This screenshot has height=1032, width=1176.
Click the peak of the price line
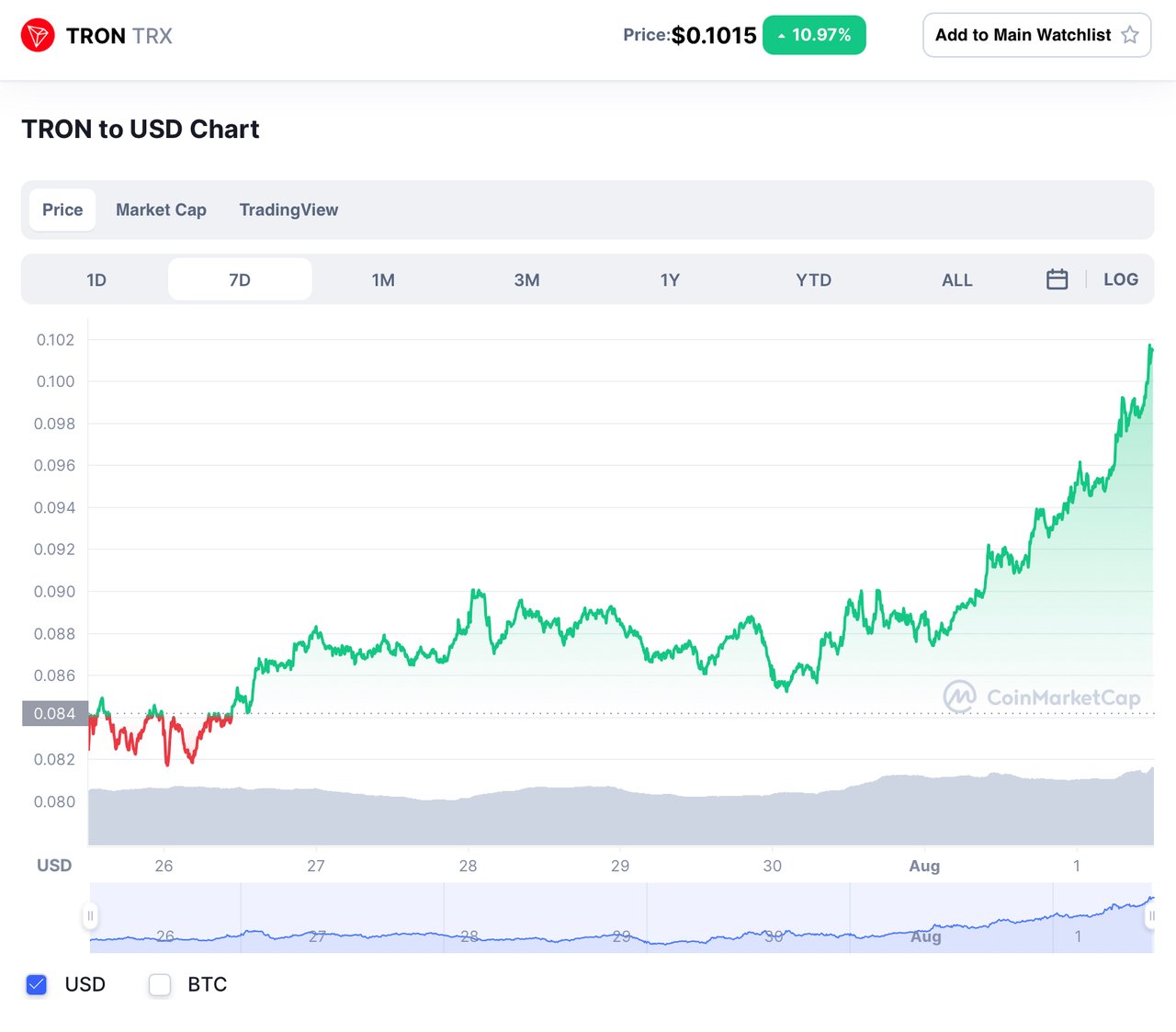(x=1150, y=346)
